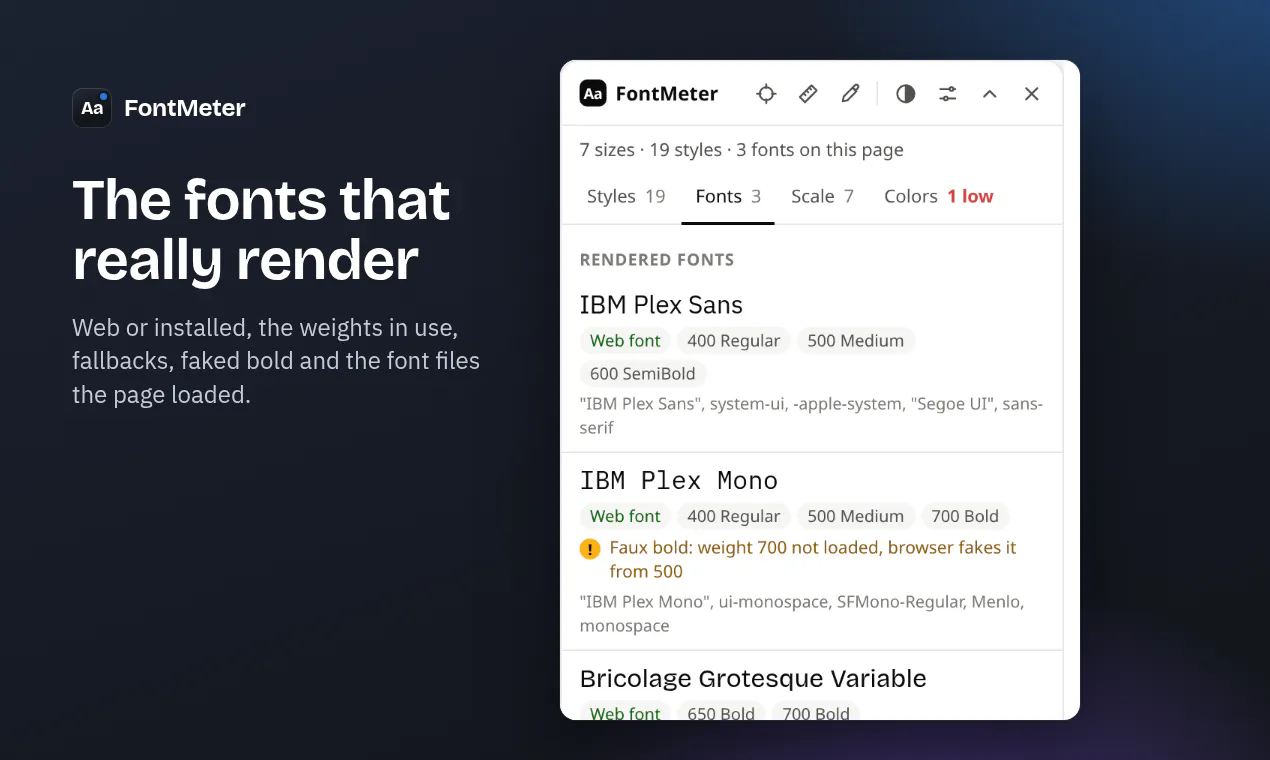The height and width of the screenshot is (760, 1270).
Task: Click the "7 sizes · 19 styles · 3 fonts" summary
Action: (x=742, y=150)
